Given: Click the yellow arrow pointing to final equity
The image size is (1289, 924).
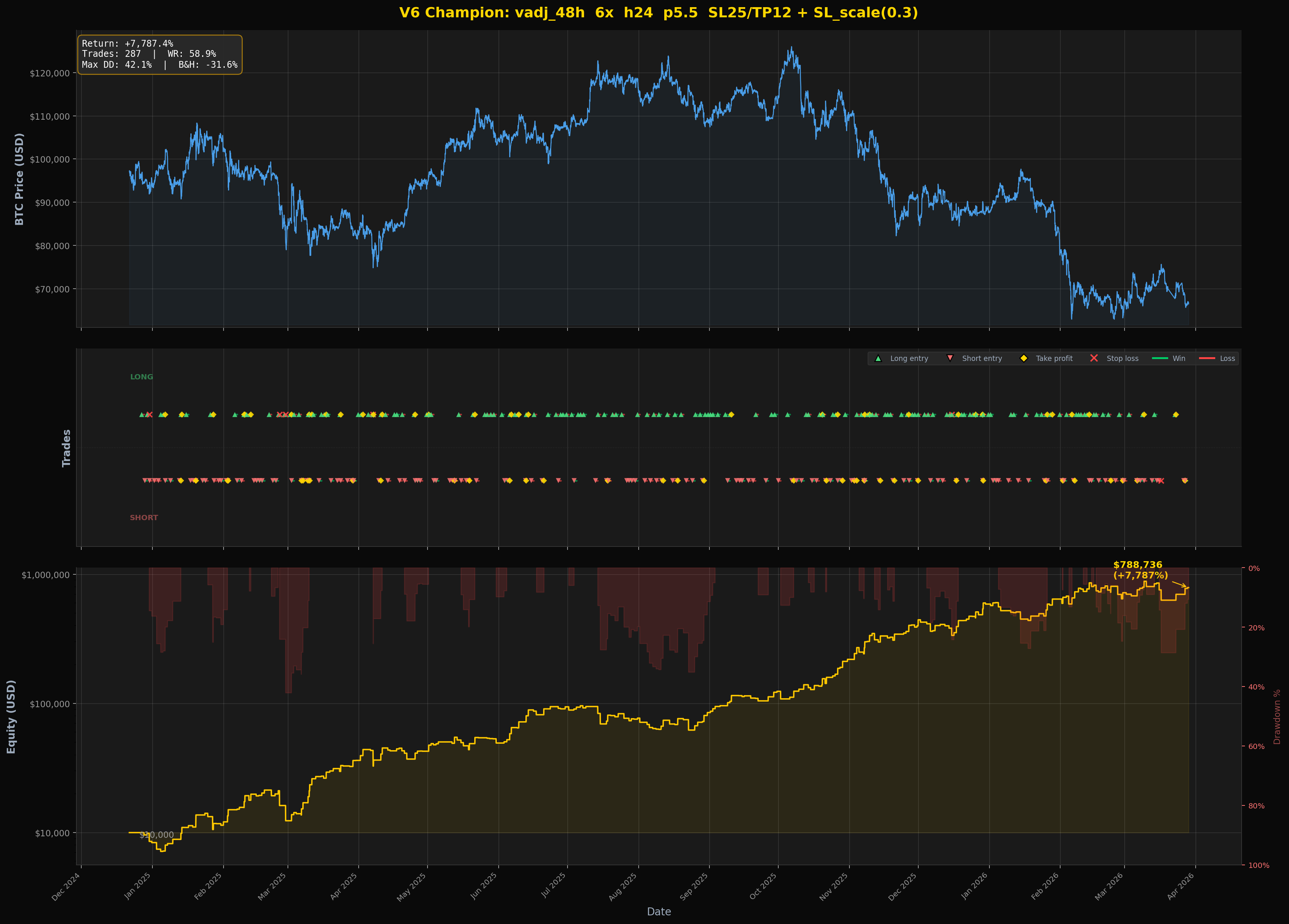Looking at the screenshot, I should 1179,584.
